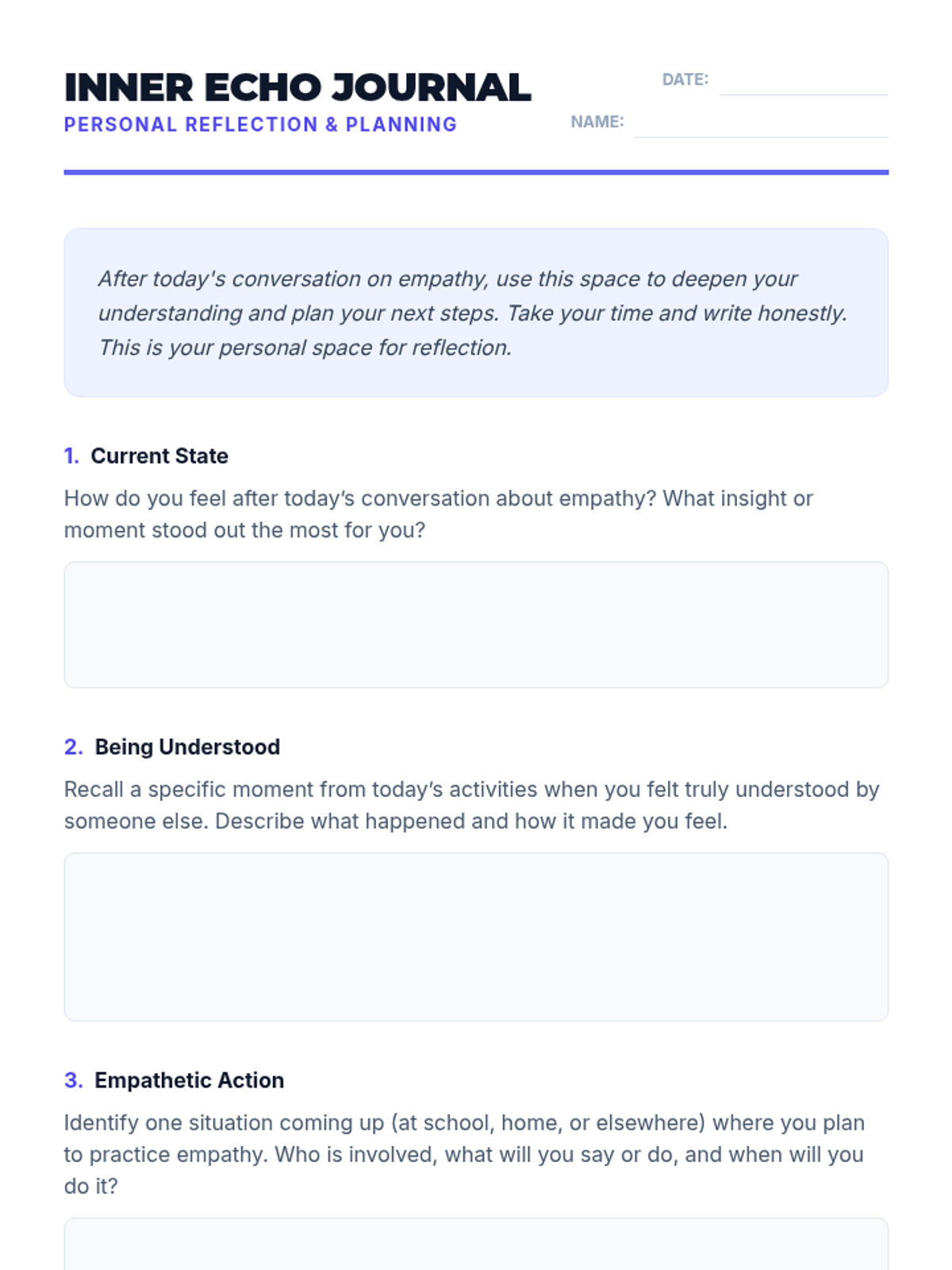Image resolution: width=952 pixels, height=1270 pixels.
Task: Click the "DATE:" label
Action: [x=685, y=79]
